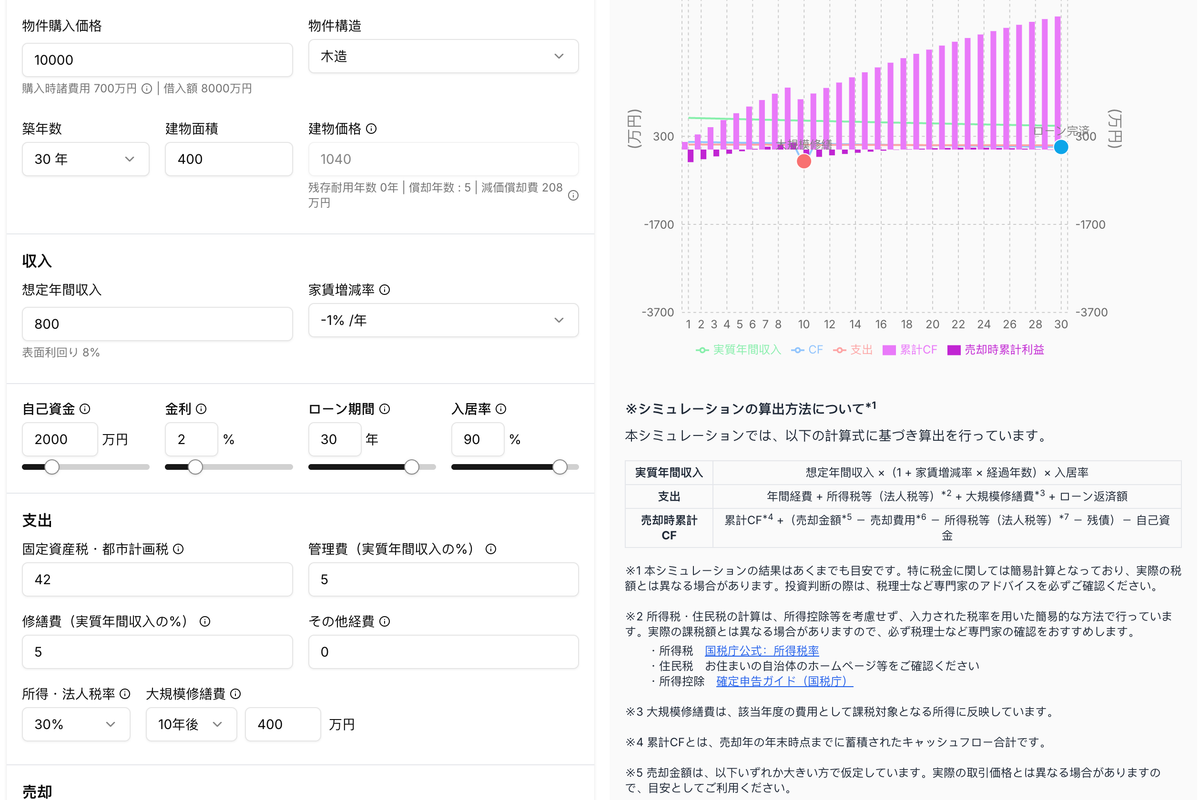Click info icon beside 家賃増減率 label

click(385, 290)
